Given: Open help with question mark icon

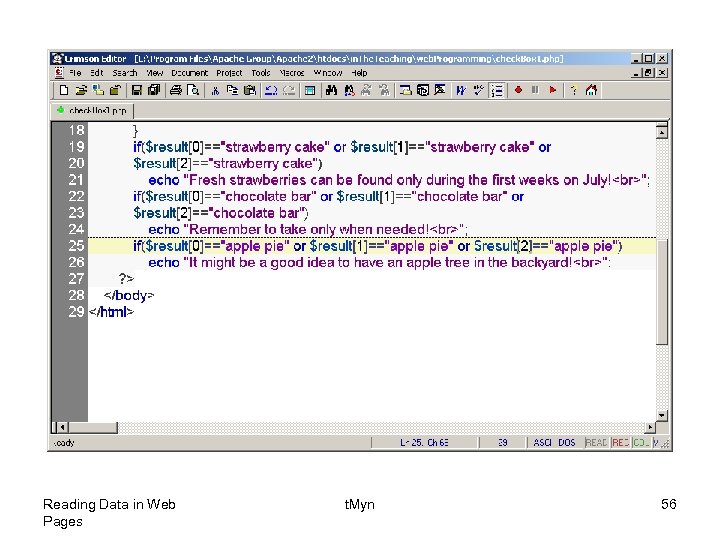Looking at the screenshot, I should coord(574,90).
